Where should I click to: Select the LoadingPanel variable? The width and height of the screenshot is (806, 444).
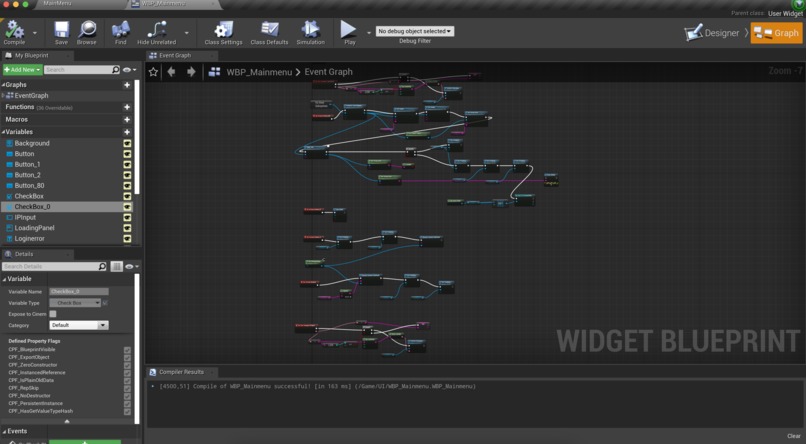pyautogui.click(x=34, y=228)
